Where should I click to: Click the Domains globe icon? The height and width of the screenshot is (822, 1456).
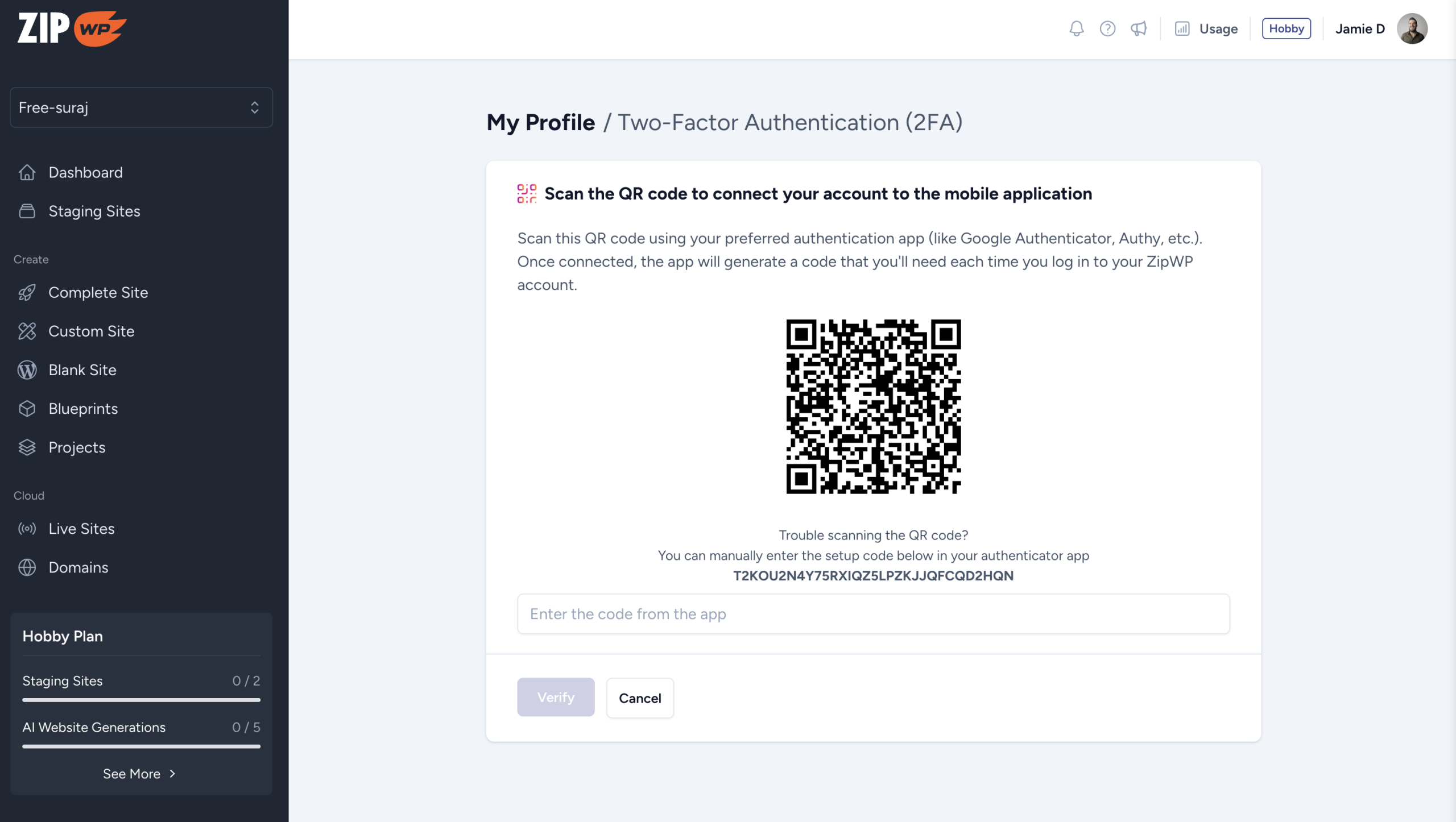27,567
